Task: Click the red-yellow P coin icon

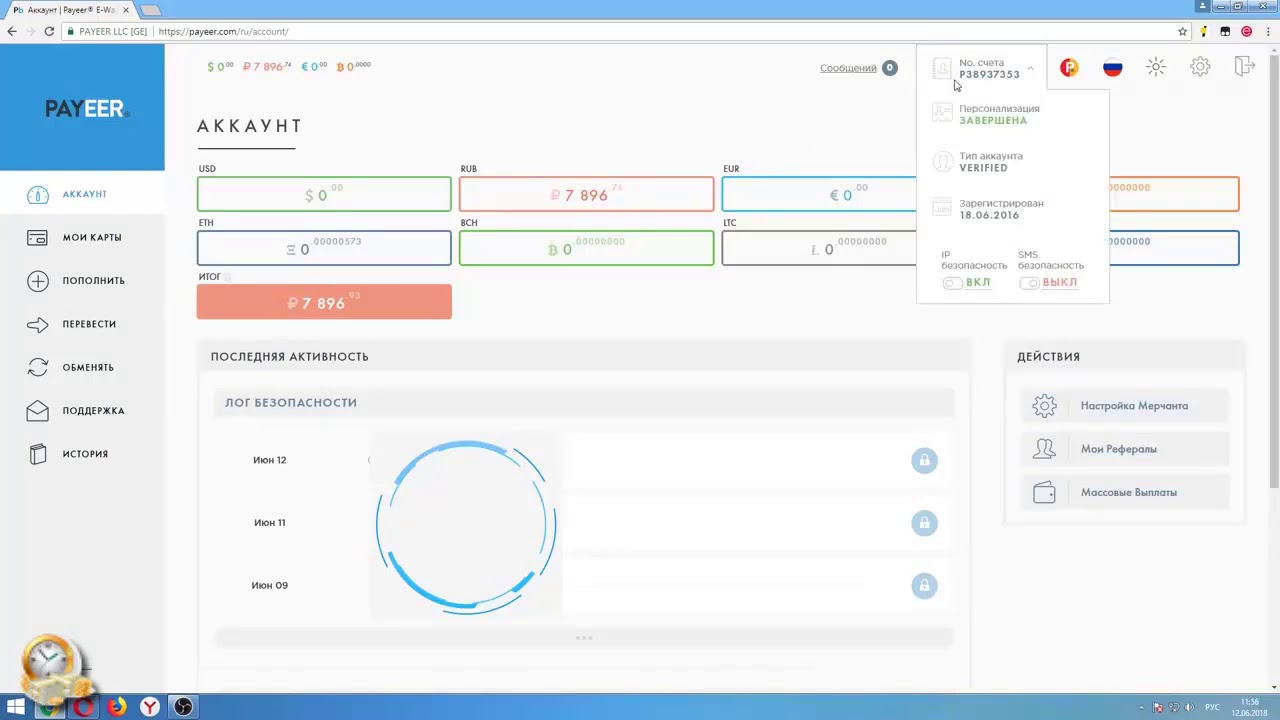Action: 1069,68
